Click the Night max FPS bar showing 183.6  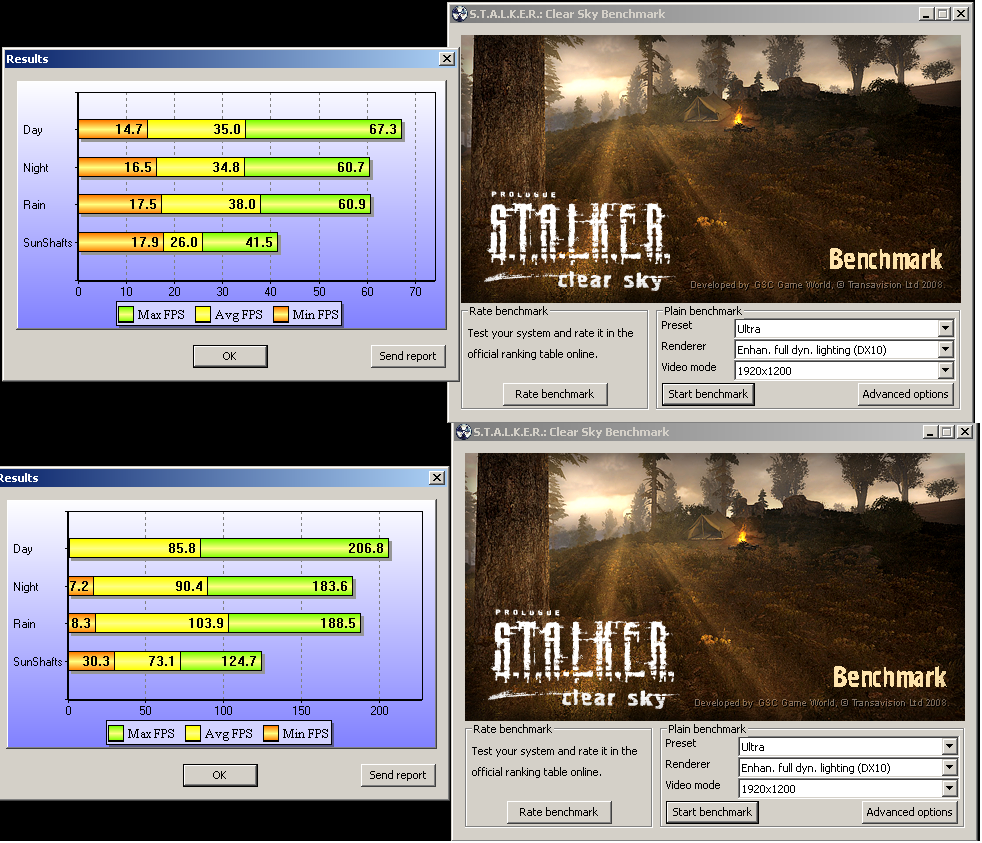click(280, 586)
